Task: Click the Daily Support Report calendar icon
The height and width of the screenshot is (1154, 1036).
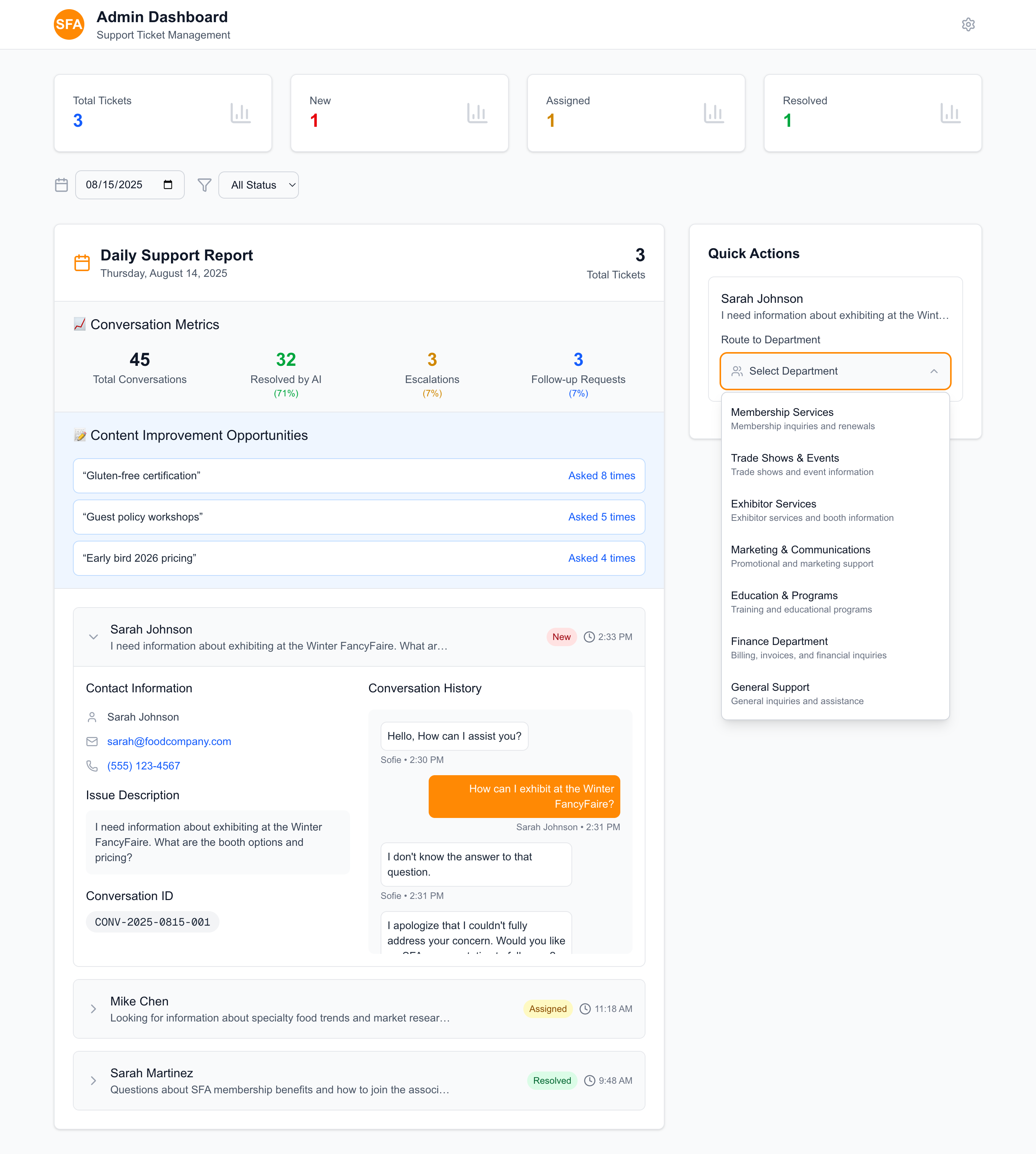Action: pos(82,262)
